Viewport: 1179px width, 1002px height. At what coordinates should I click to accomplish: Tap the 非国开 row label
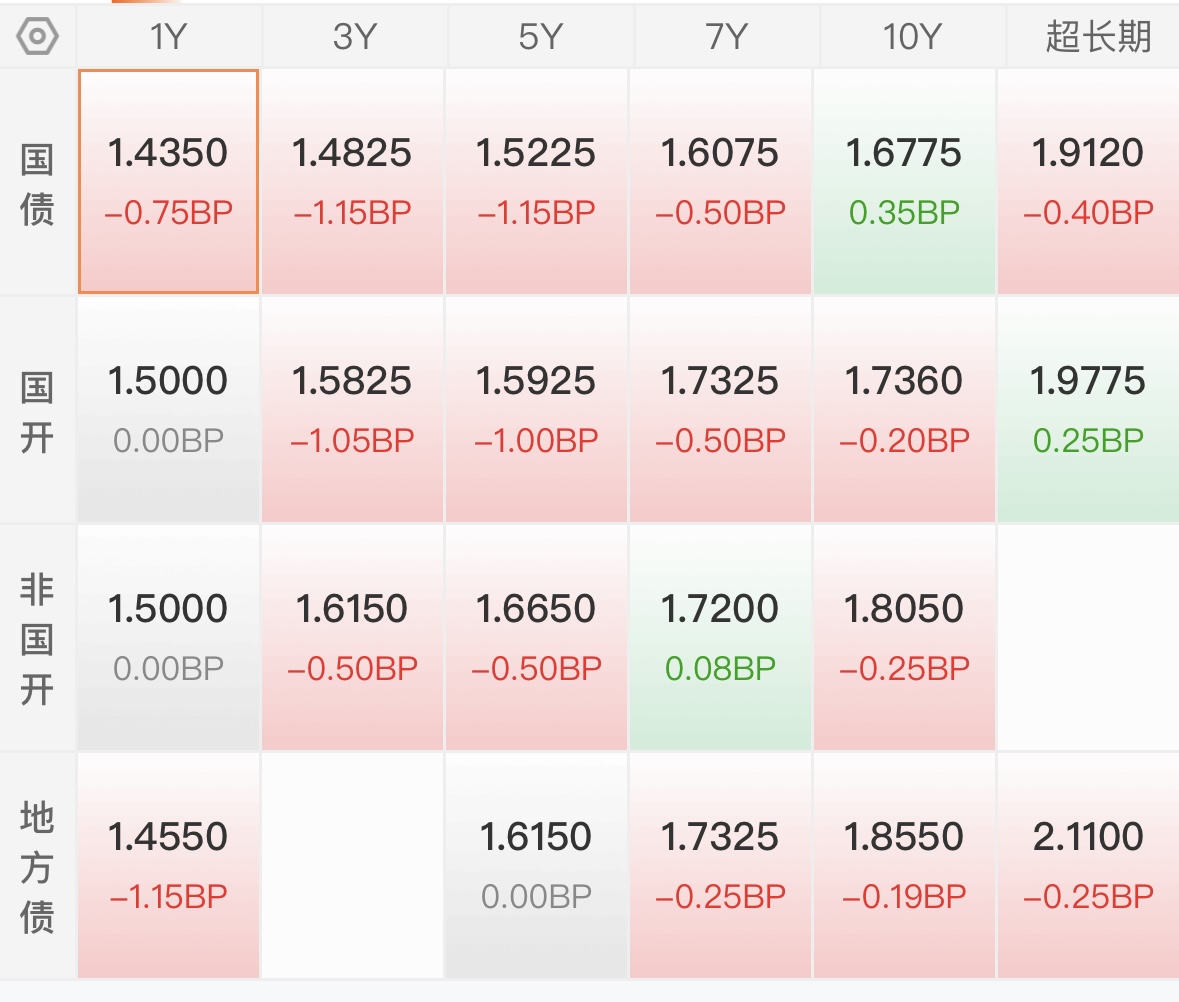pyautogui.click(x=37, y=639)
